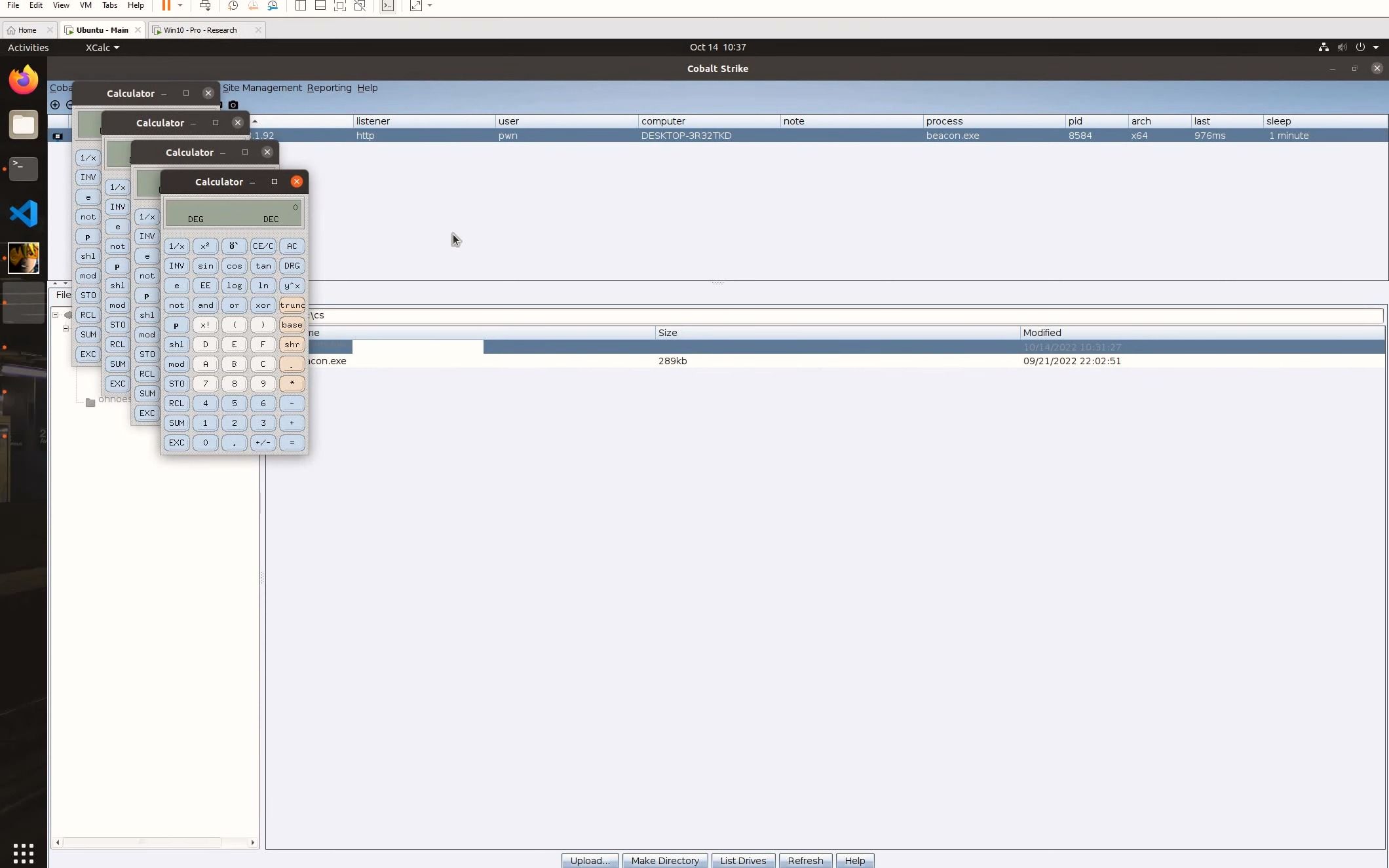Open the Reporting menu in Cobalt Strike
Viewport: 1389px width, 868px height.
pos(329,88)
